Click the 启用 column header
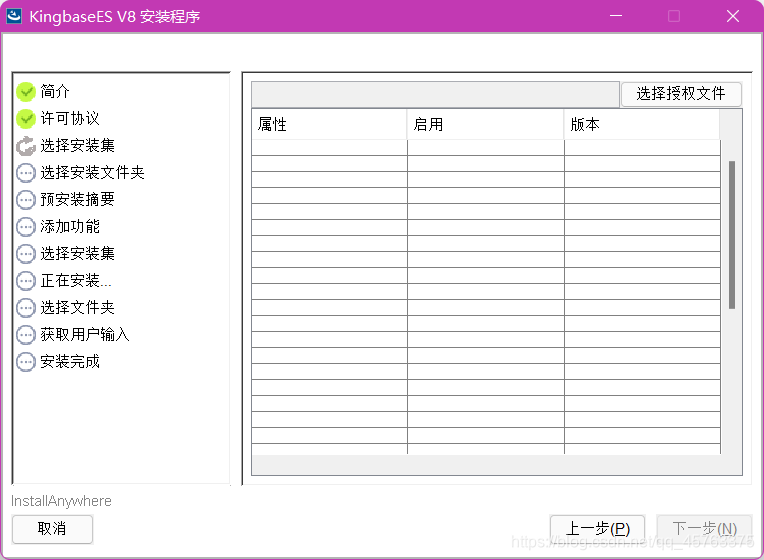764x560 pixels. (485, 125)
